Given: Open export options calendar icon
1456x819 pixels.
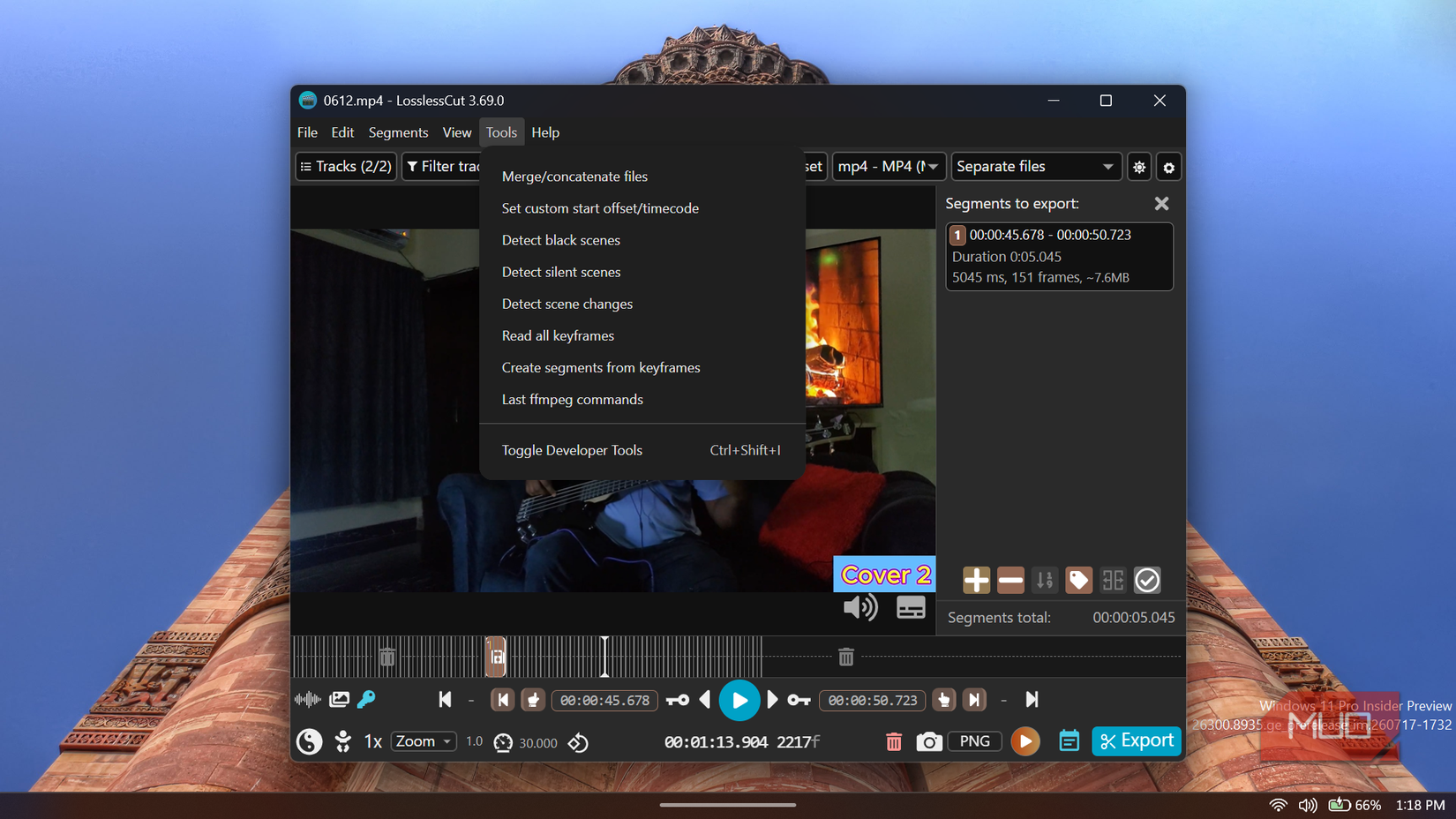Looking at the screenshot, I should [x=1069, y=741].
